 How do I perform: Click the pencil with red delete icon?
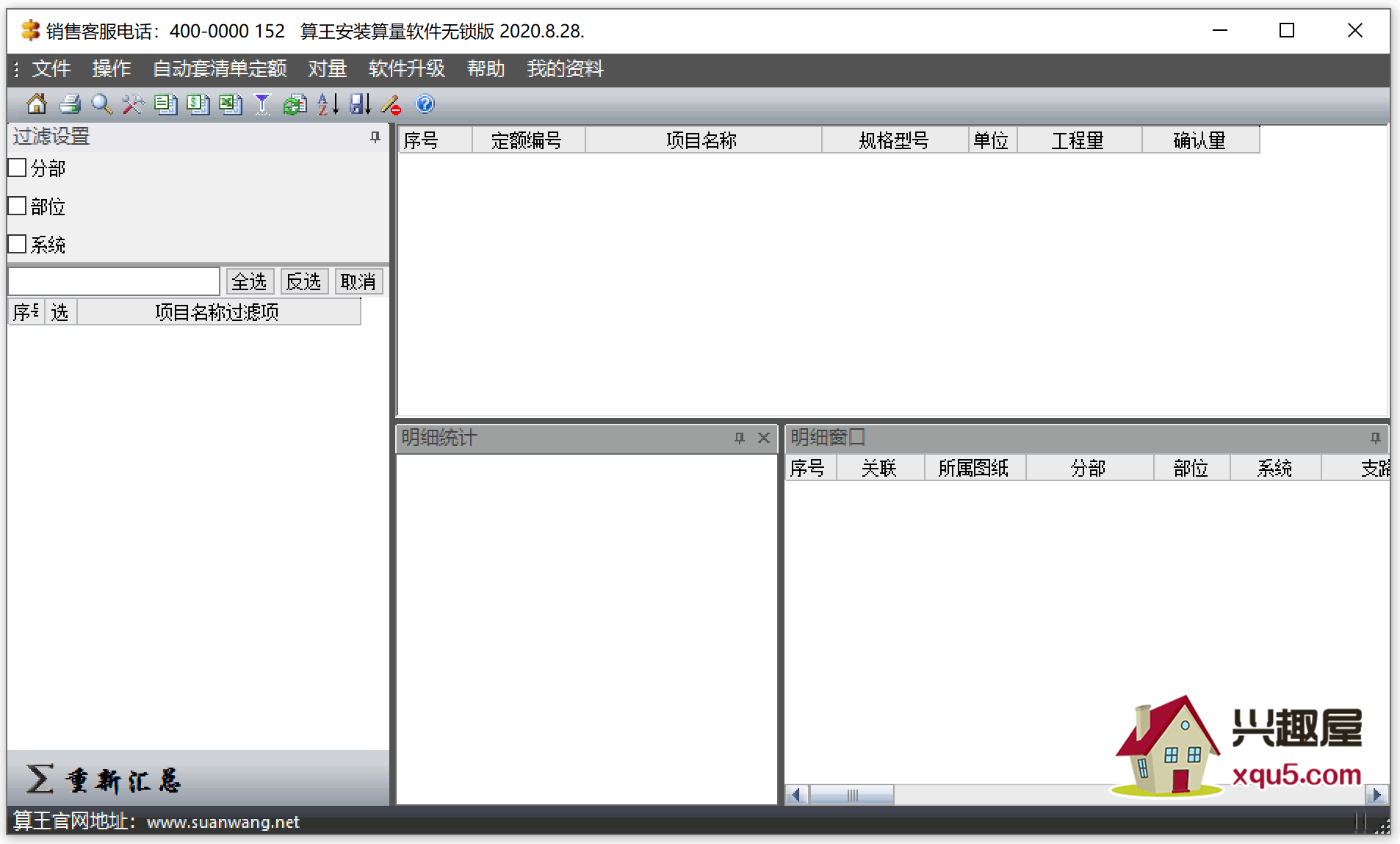(392, 104)
